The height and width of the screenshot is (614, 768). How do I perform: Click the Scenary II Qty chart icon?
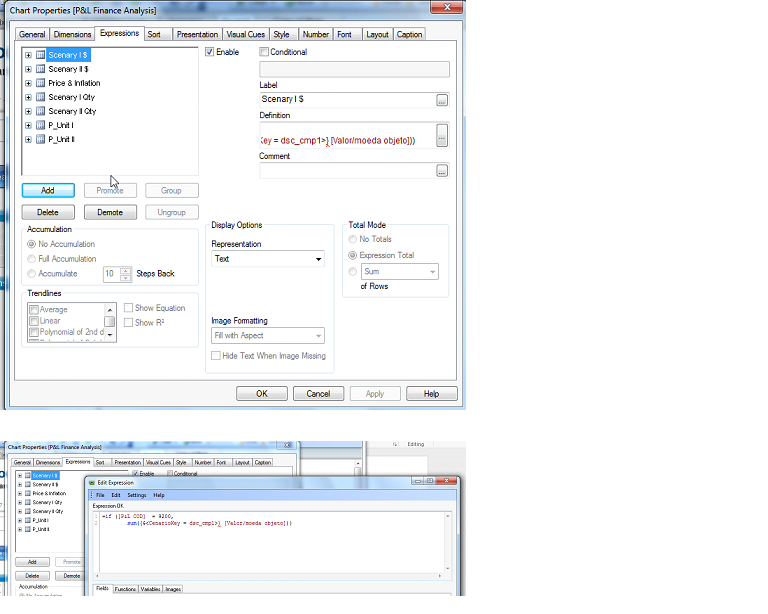click(x=41, y=111)
